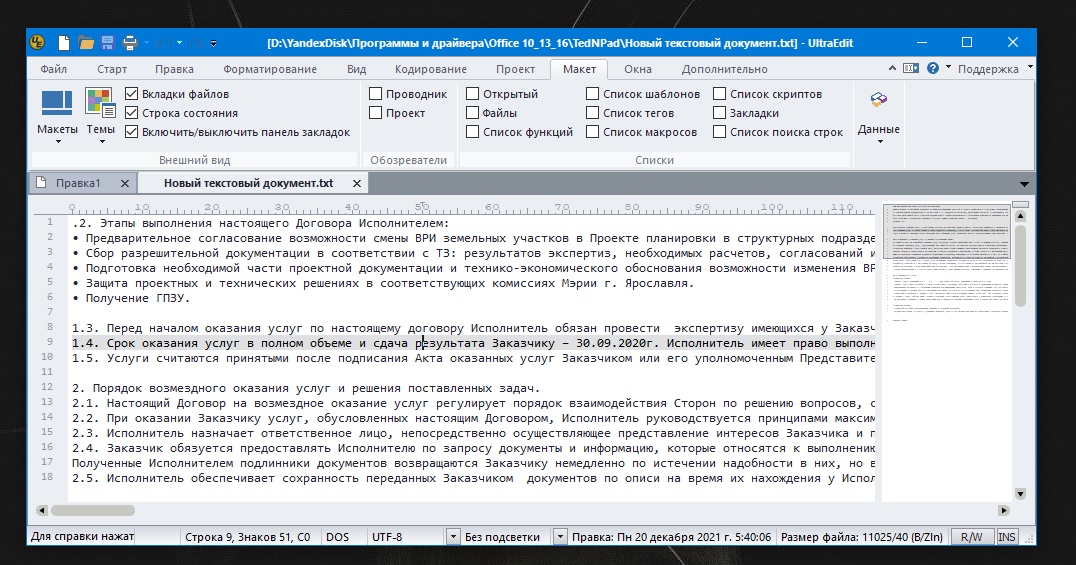Open the undo history dropdown arrow

(x=179, y=43)
